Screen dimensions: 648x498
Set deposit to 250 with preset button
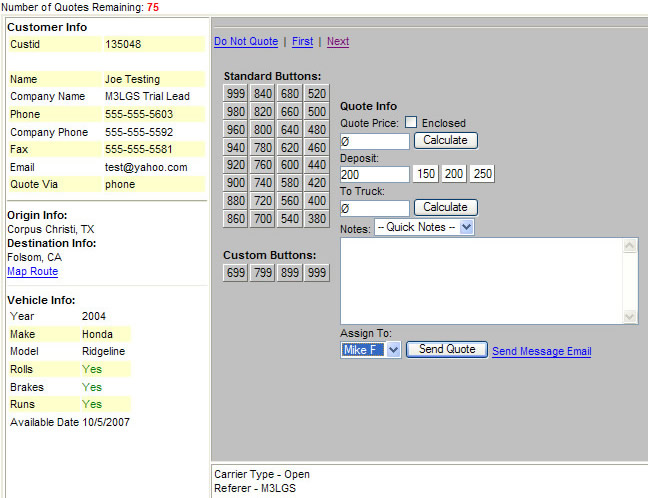482,174
